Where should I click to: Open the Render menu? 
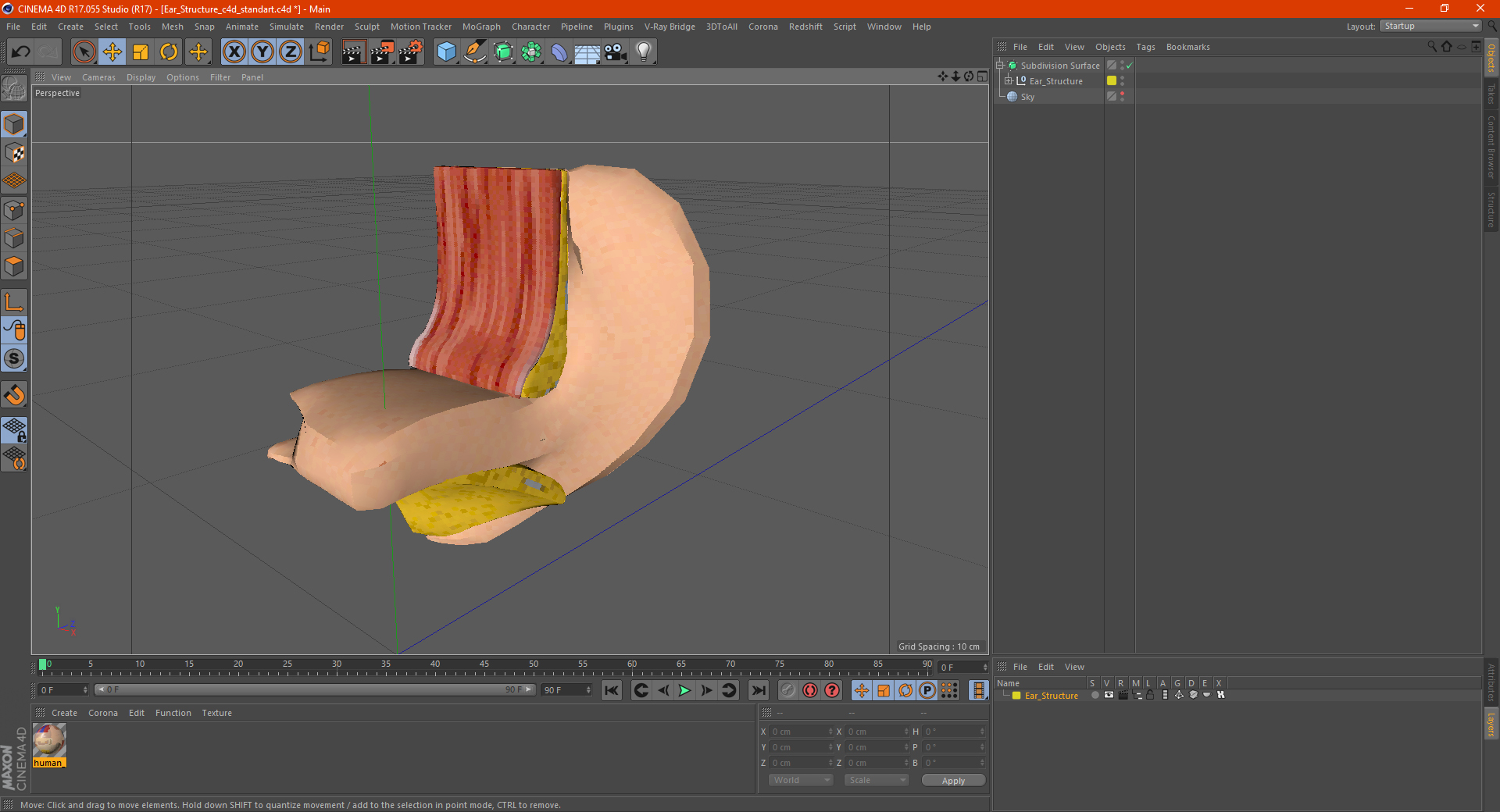[x=329, y=27]
